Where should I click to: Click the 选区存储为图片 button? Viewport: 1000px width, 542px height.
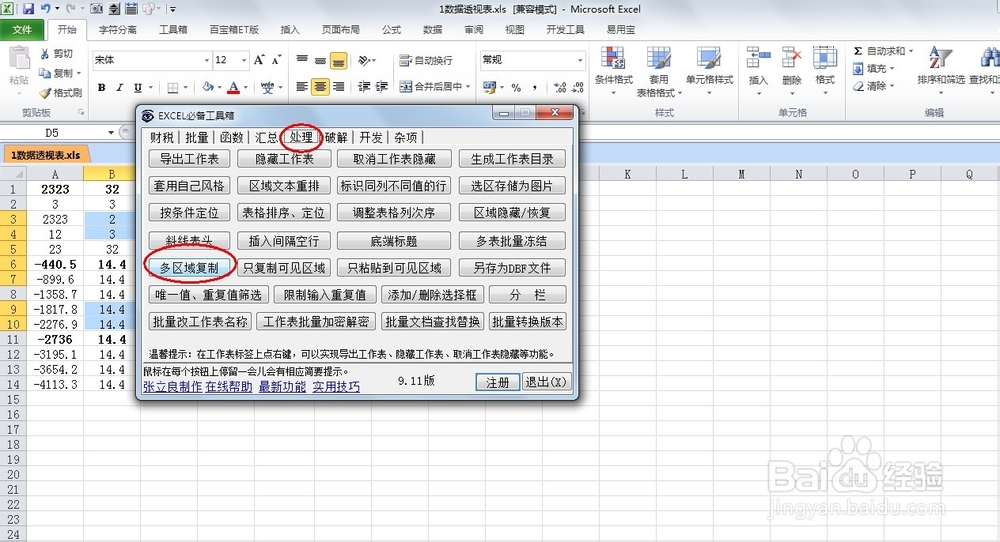(512, 186)
